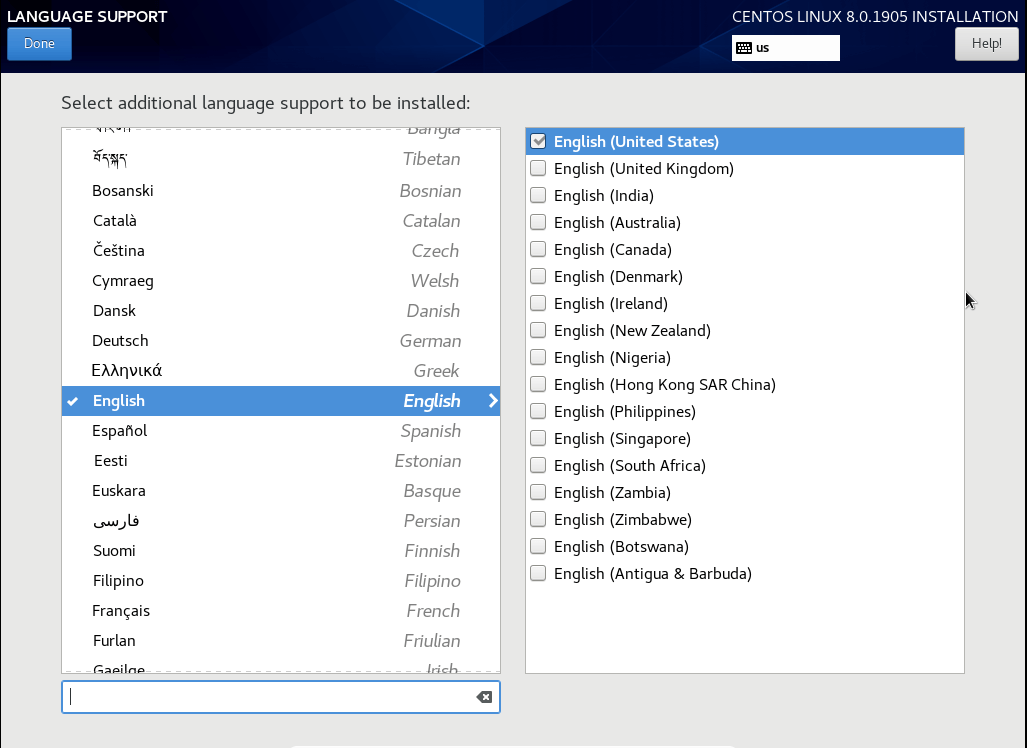Click the us keyboard layout indicator
Image resolution: width=1027 pixels, height=748 pixels.
tap(785, 48)
